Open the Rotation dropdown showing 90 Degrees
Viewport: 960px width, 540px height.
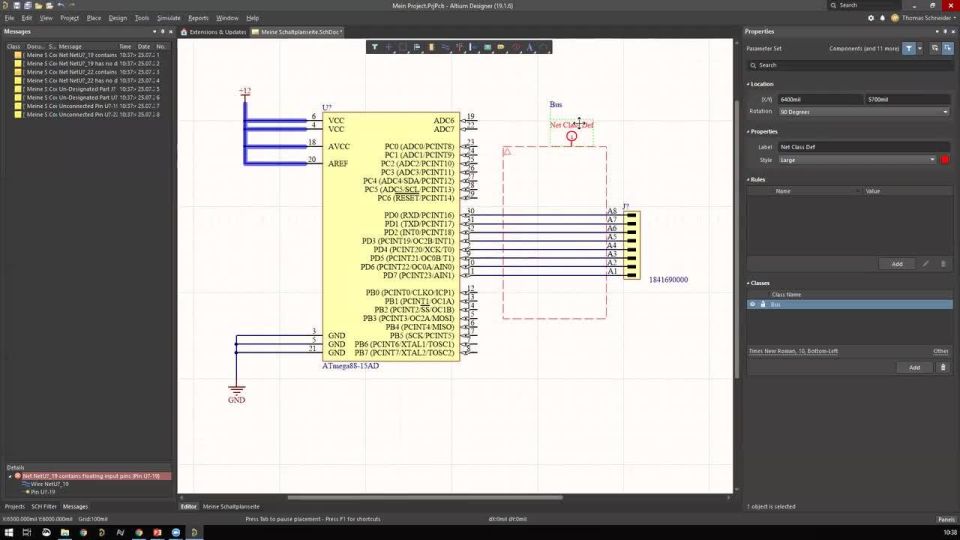(864, 112)
